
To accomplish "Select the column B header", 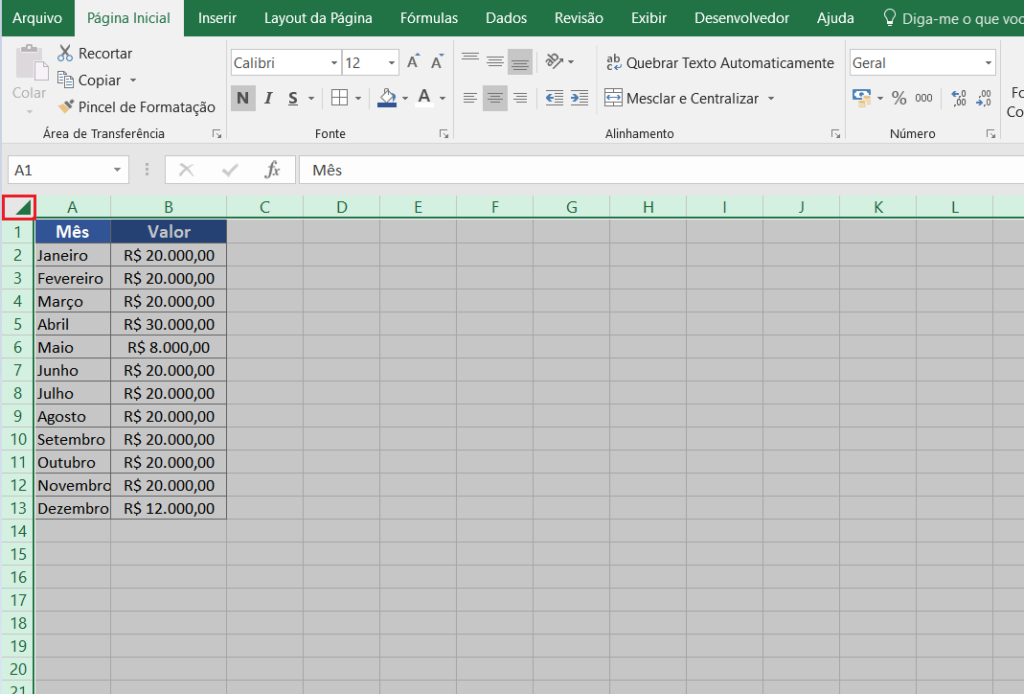I will click(168, 208).
